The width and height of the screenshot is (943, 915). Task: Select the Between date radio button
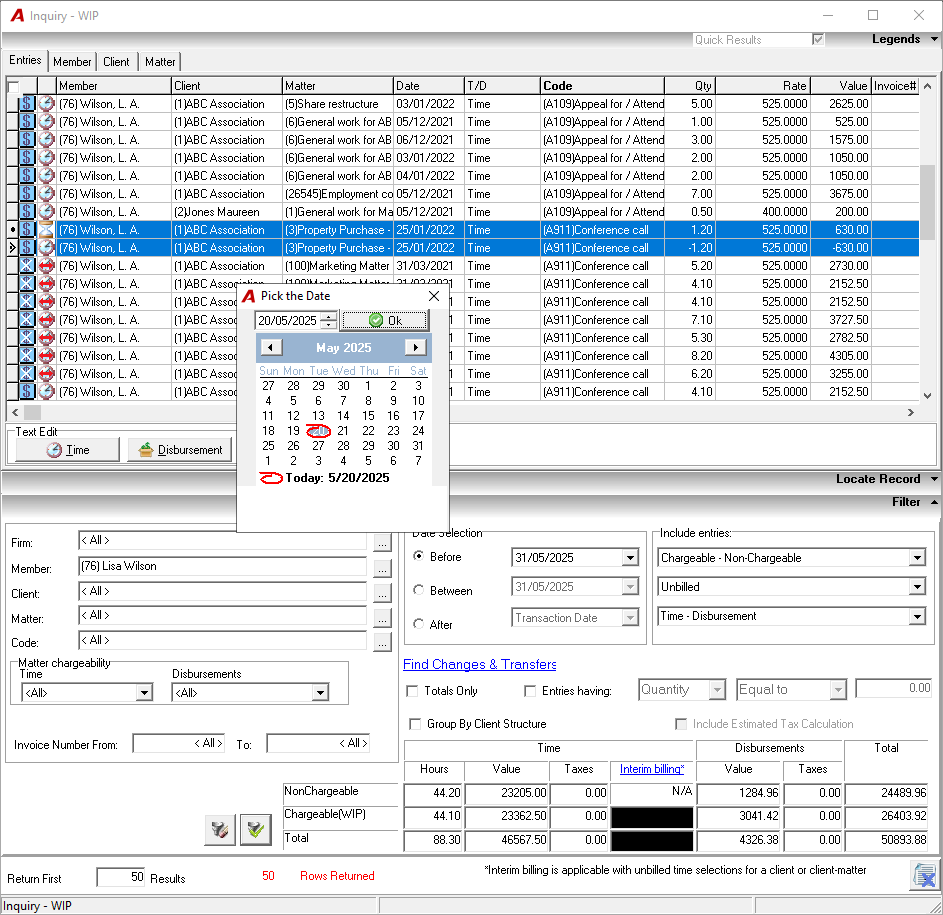coord(419,590)
